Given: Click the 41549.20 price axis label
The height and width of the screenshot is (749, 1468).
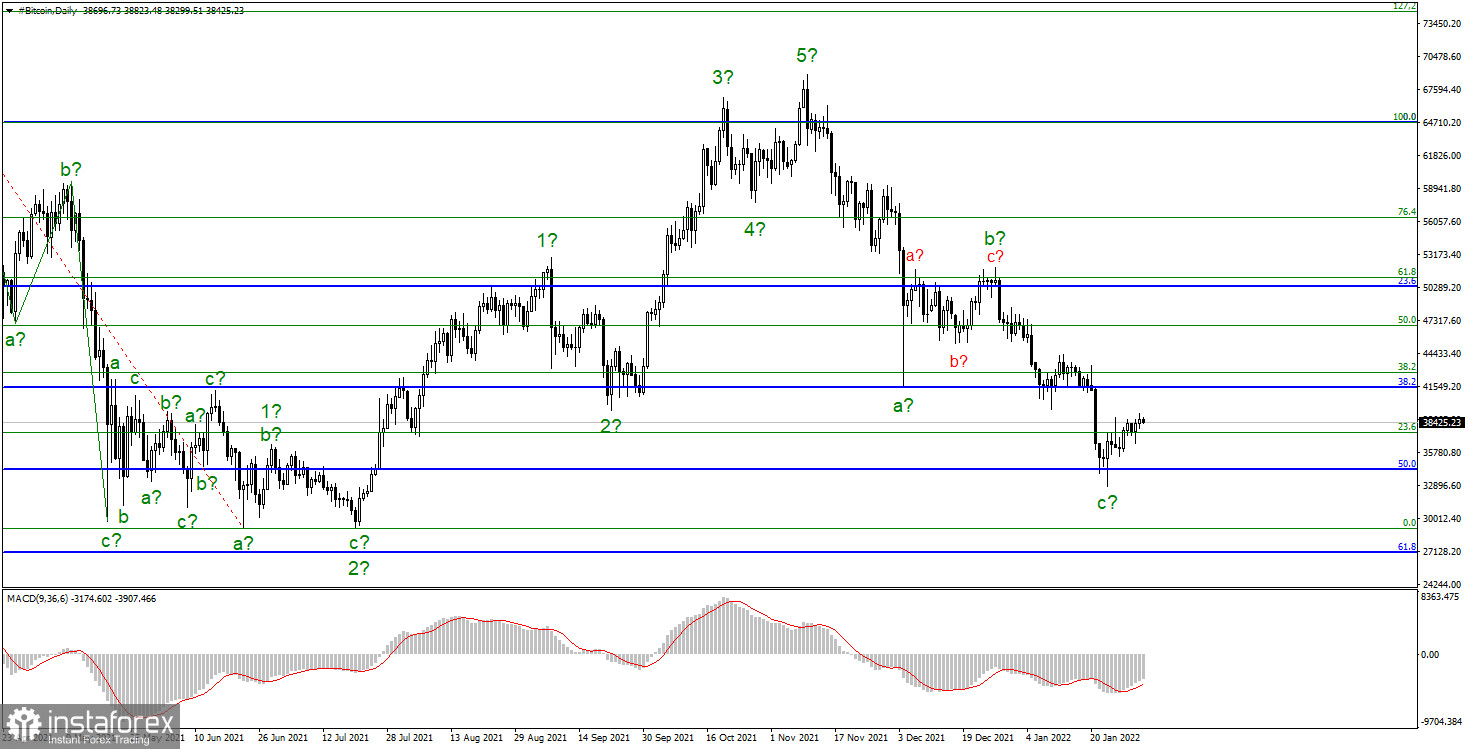Looking at the screenshot, I should click(x=1442, y=387).
